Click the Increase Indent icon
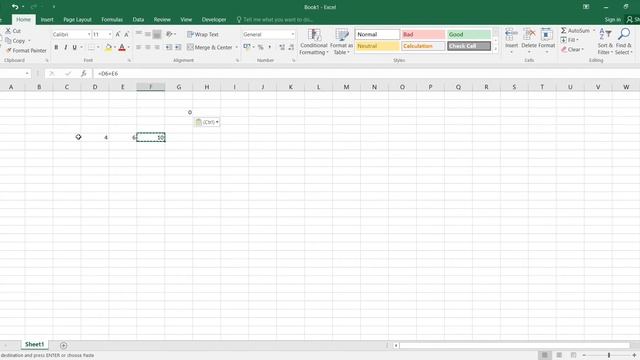Viewport: 640px width, 360px height. tap(178, 47)
